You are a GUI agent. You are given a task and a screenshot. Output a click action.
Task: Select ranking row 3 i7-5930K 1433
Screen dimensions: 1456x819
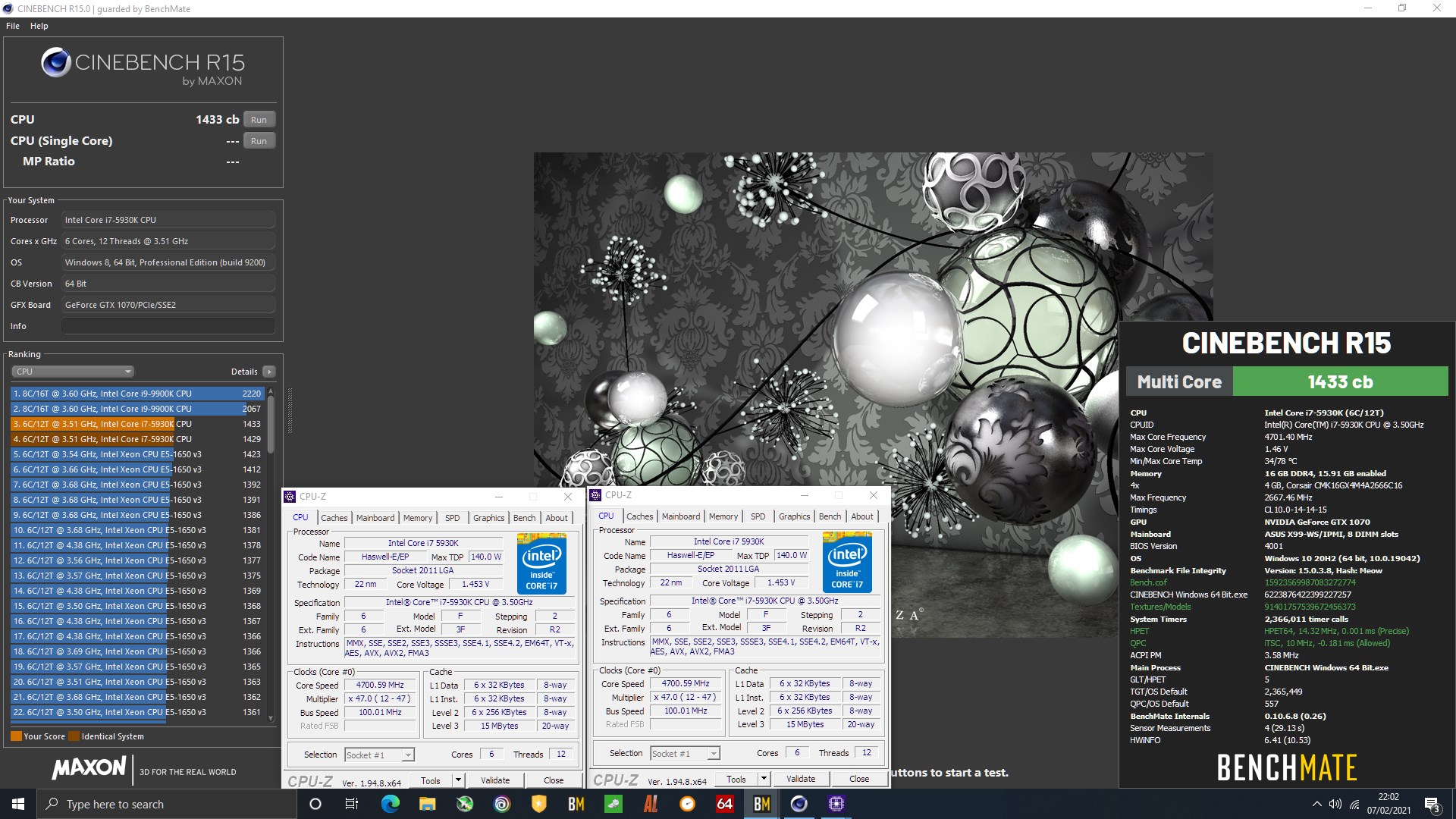coord(137,424)
